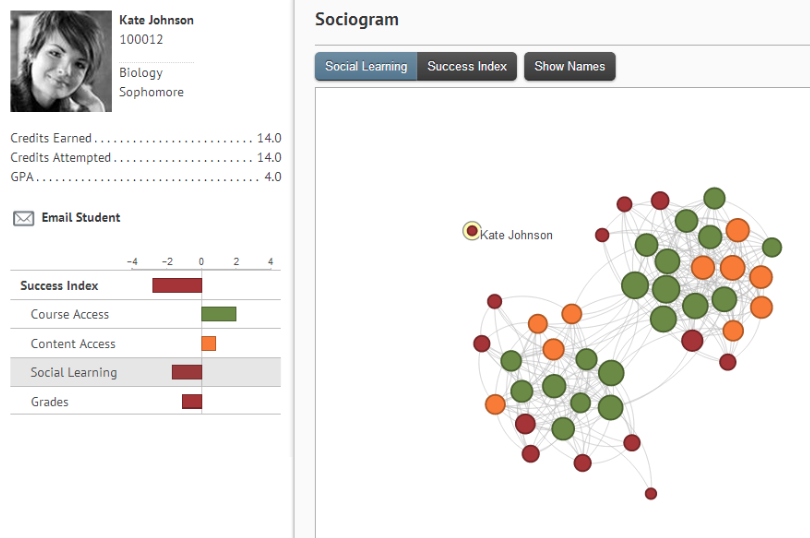Switch sociogram to Success Index view
The image size is (810, 538).
tap(467, 67)
